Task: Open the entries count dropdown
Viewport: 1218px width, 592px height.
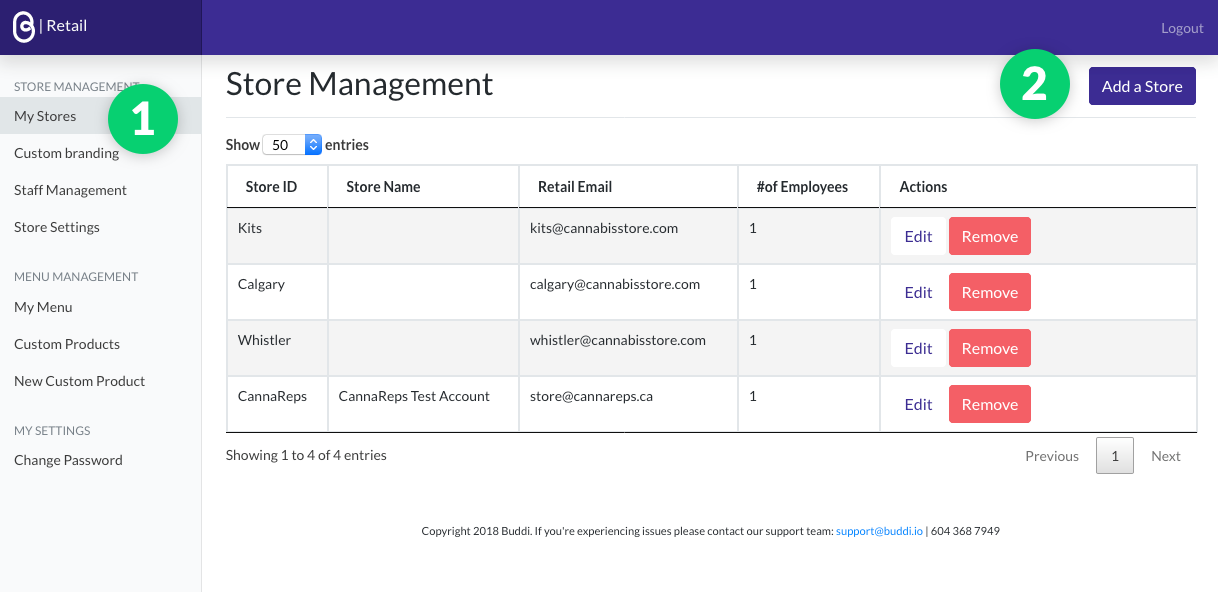Action: pyautogui.click(x=292, y=145)
